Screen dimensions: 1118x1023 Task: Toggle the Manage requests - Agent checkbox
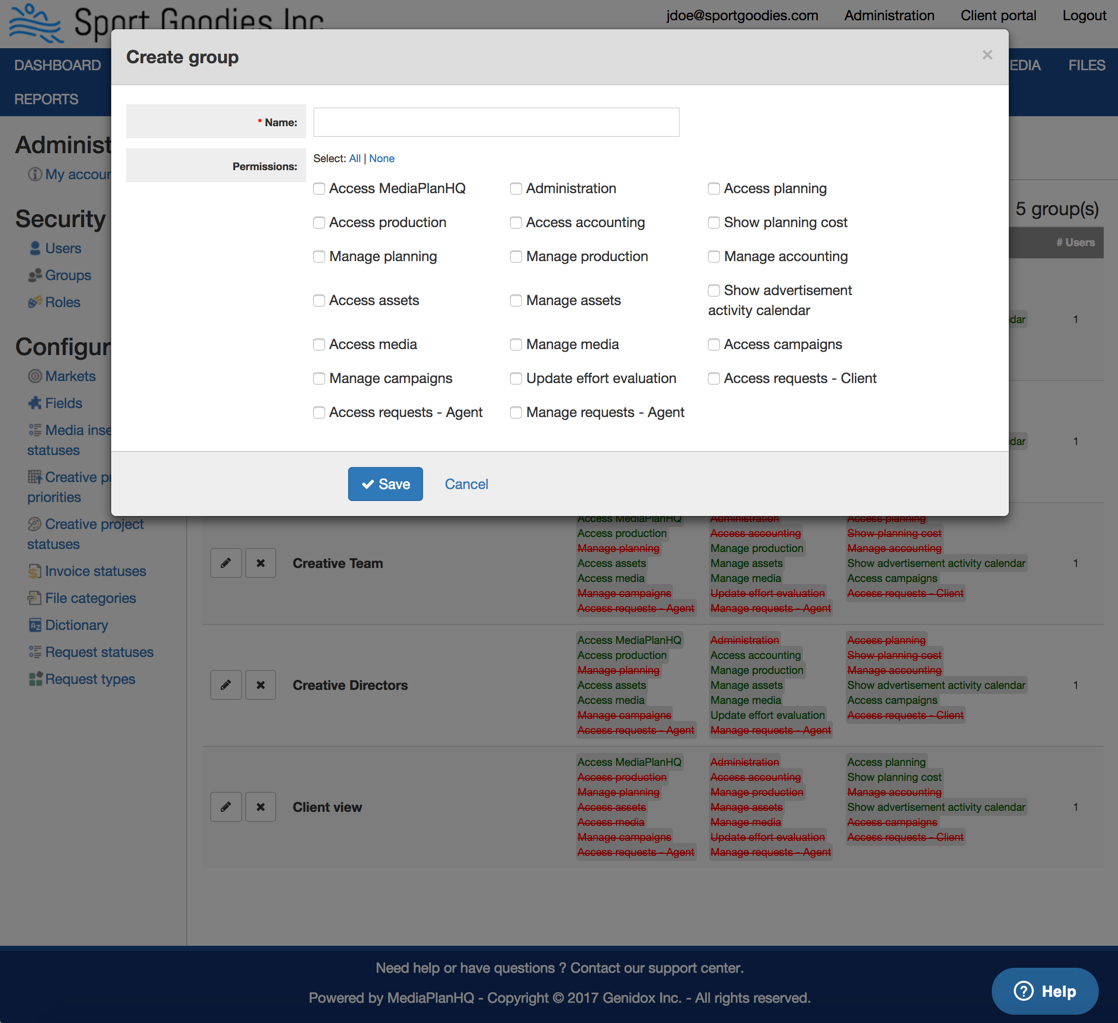pos(516,412)
